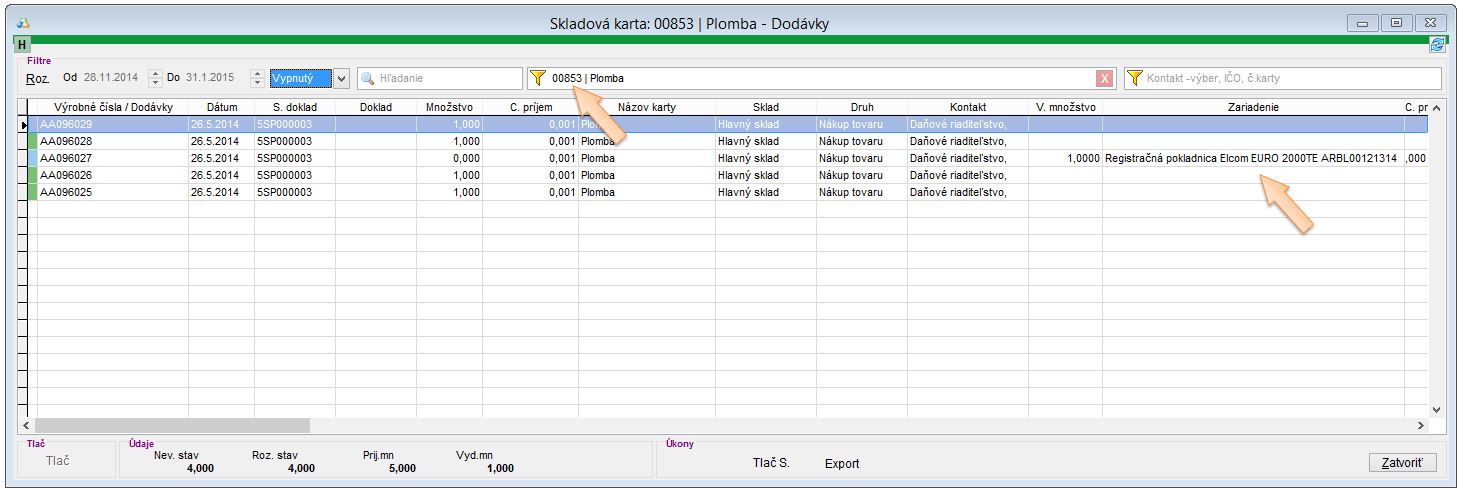This screenshot has width=1463, height=493.
Task: Click the yellow funnel beside 00853 | Plomba
Action: 539,78
